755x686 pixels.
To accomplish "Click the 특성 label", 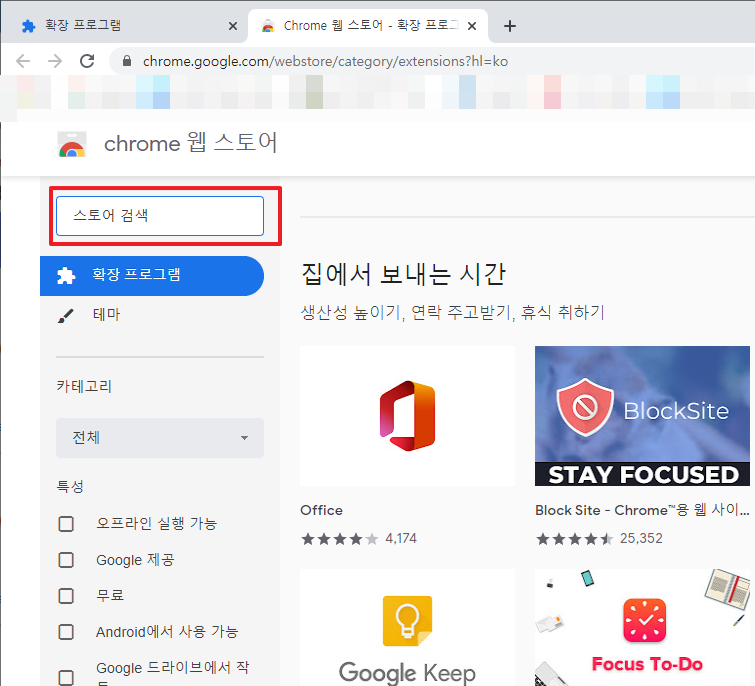I will point(70,486).
